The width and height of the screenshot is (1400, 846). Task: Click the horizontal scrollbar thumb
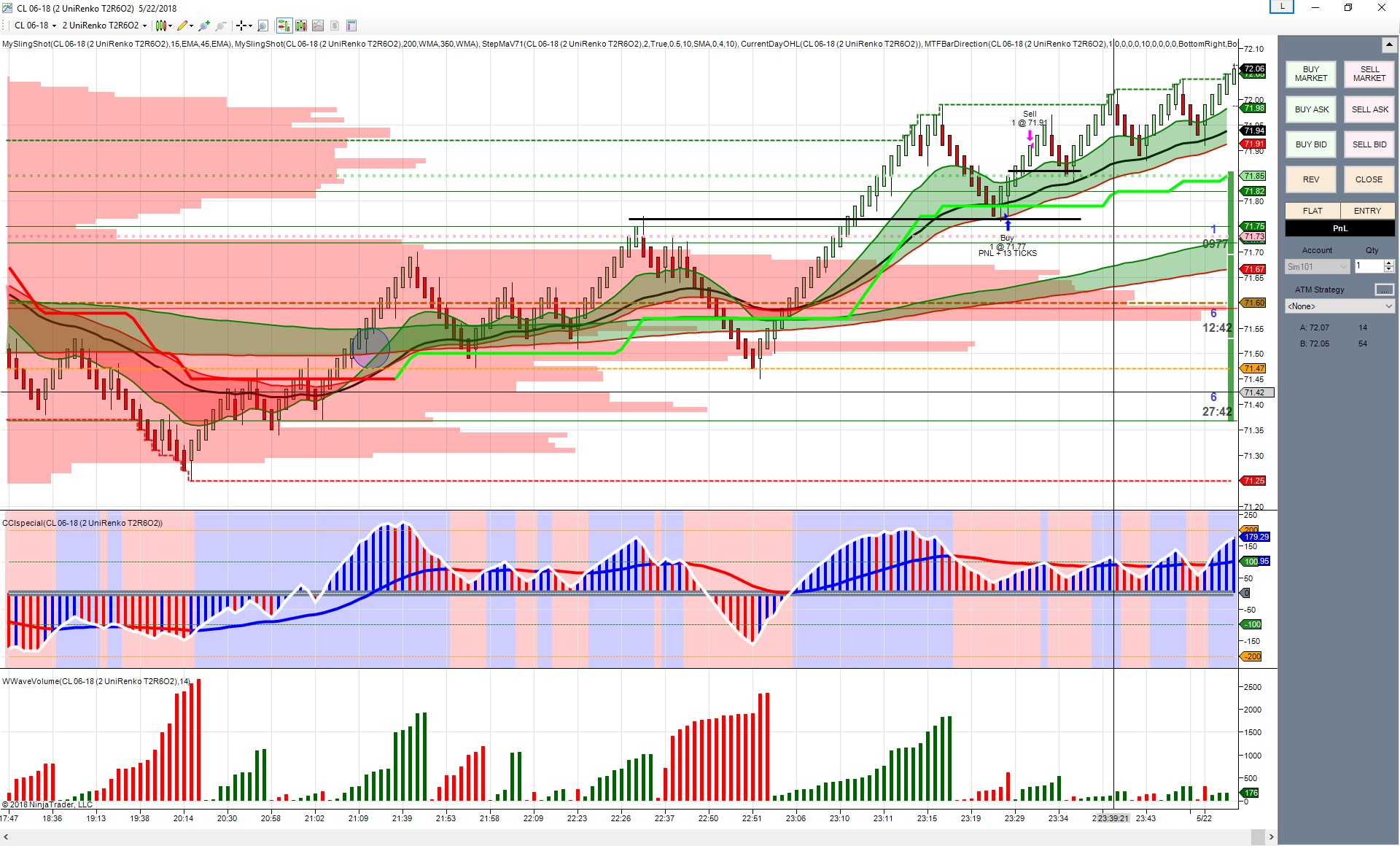[1257, 837]
